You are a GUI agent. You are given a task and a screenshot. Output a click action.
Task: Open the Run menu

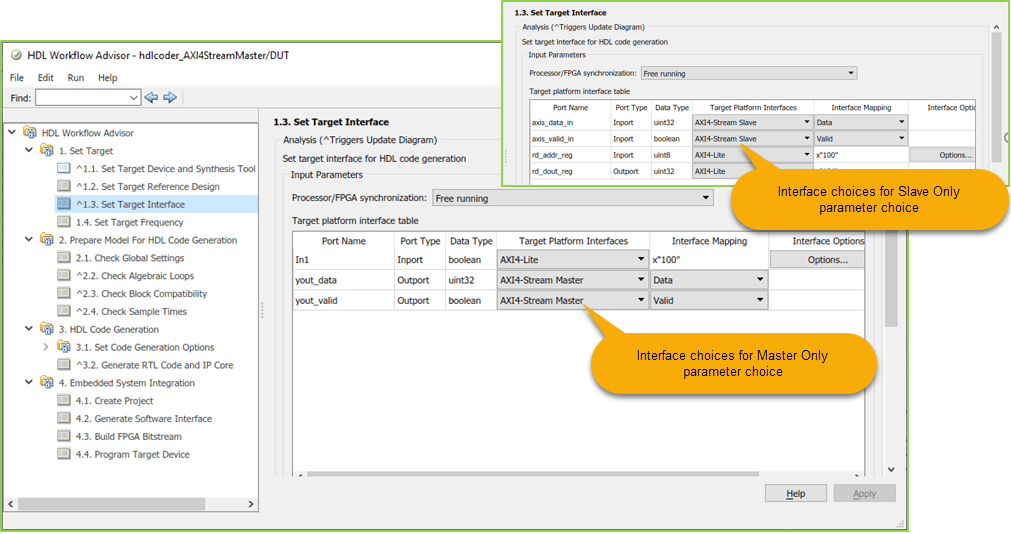75,77
